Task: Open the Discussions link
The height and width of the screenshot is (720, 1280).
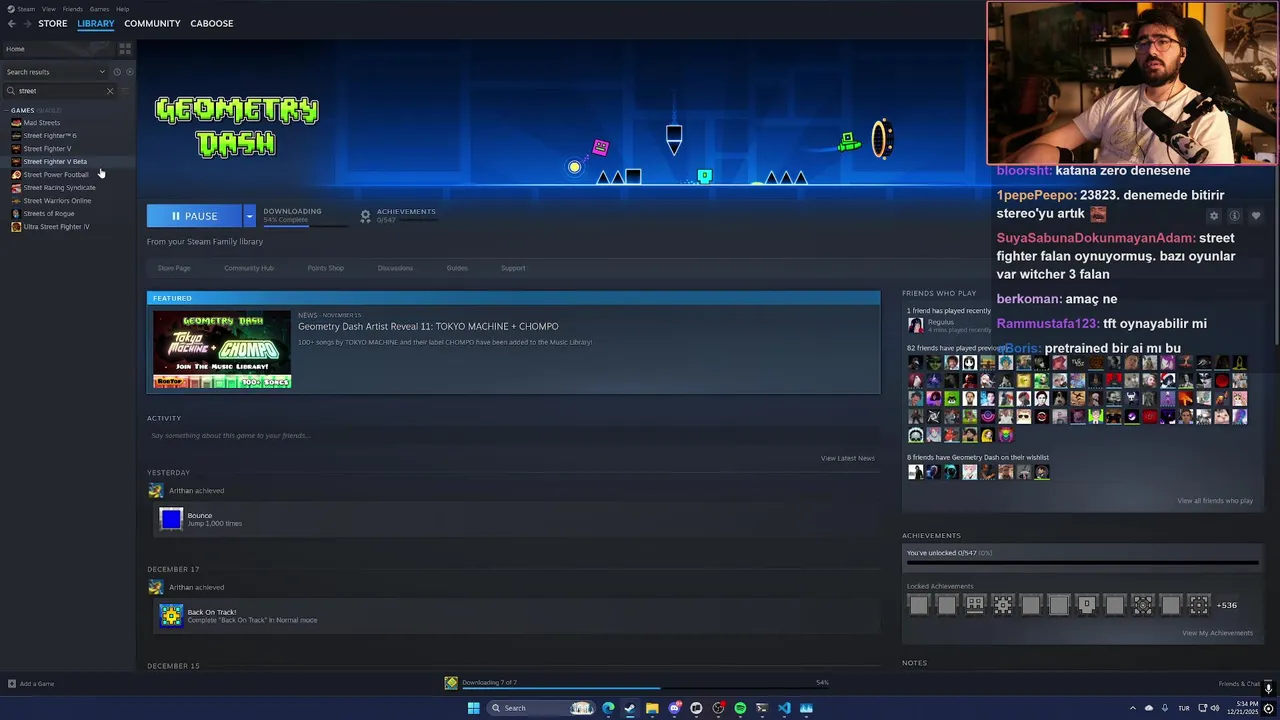Action: tap(395, 268)
